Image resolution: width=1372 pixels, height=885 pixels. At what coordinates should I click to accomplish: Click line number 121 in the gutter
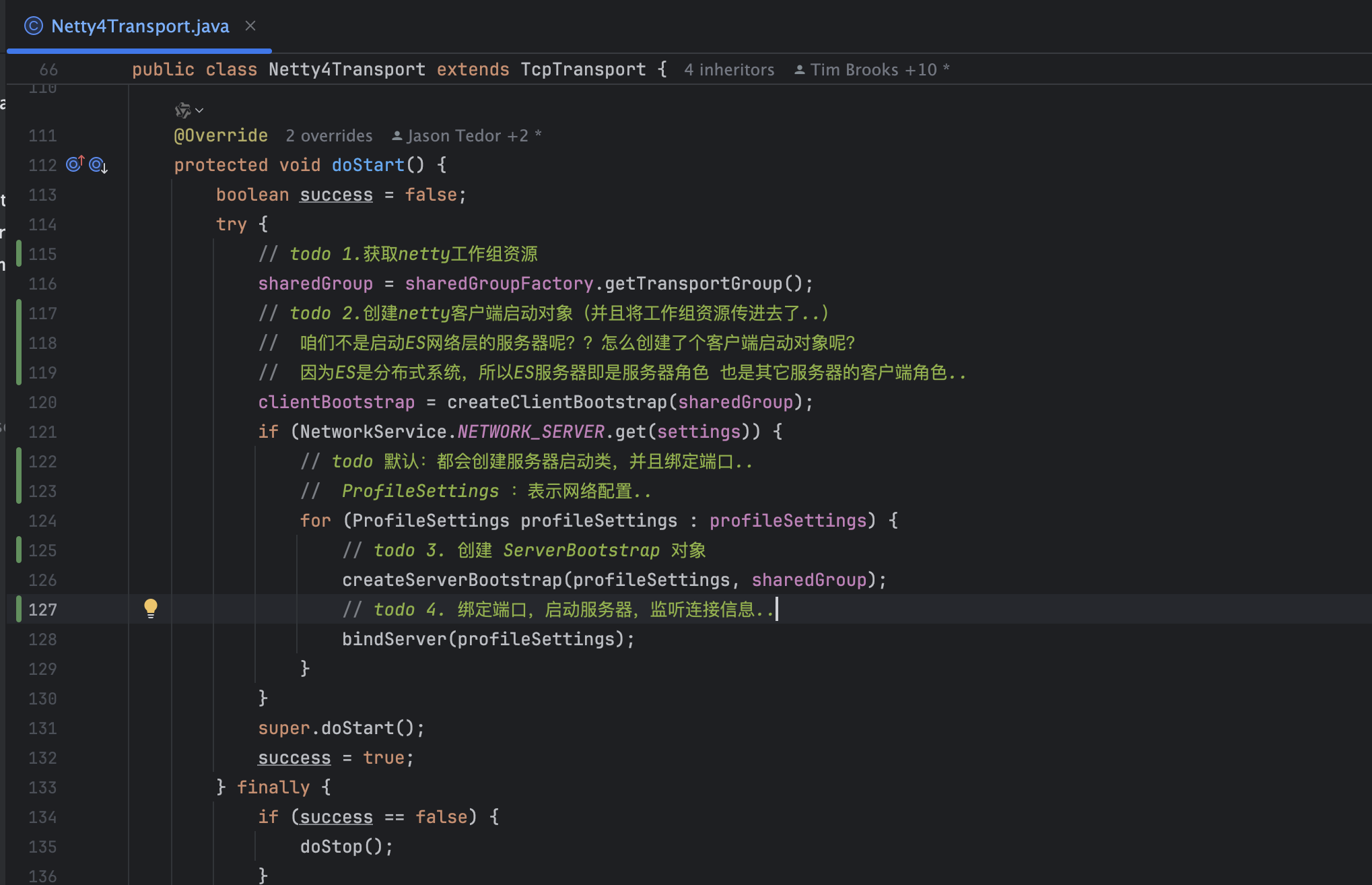coord(42,432)
